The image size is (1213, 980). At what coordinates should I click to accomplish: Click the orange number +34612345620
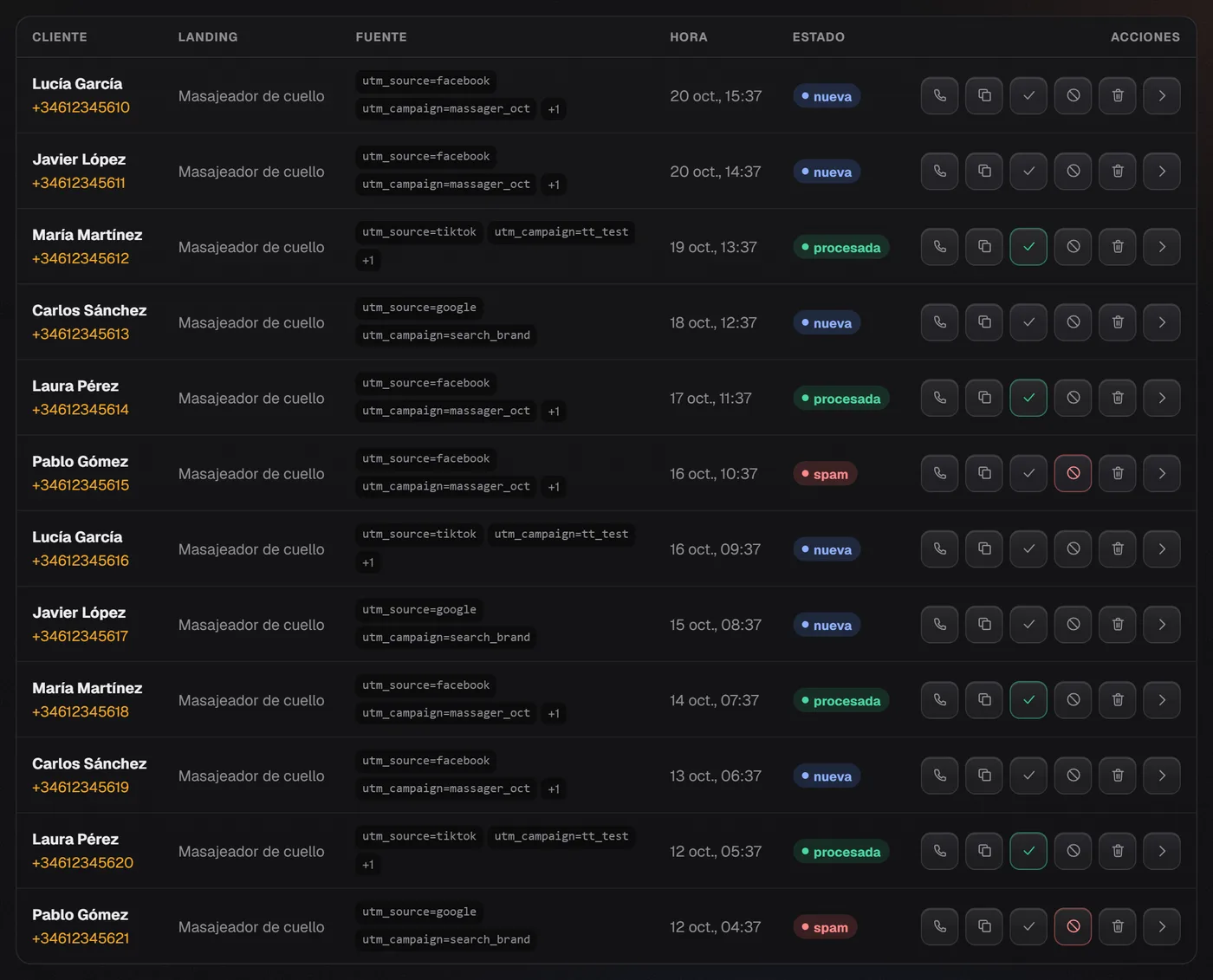click(83, 862)
